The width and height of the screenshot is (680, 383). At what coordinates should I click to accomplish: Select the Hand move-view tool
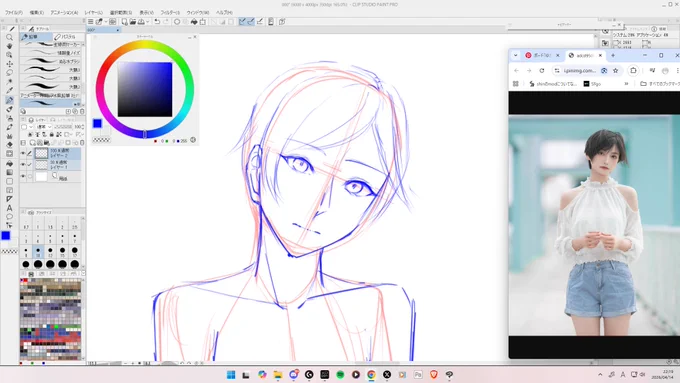(x=9, y=46)
